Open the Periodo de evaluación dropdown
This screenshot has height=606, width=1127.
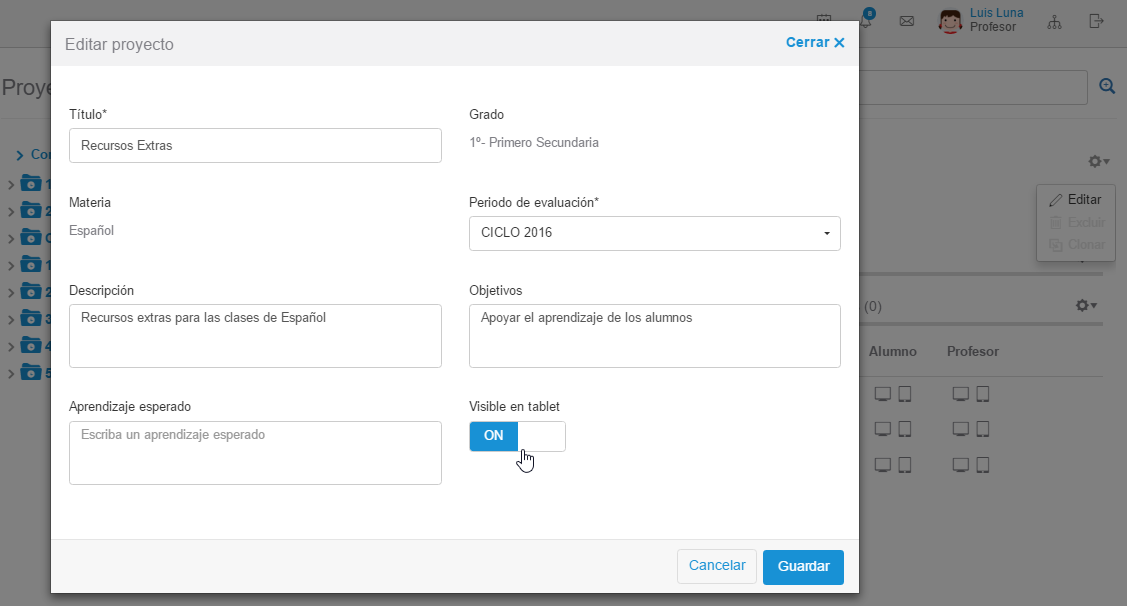point(654,233)
